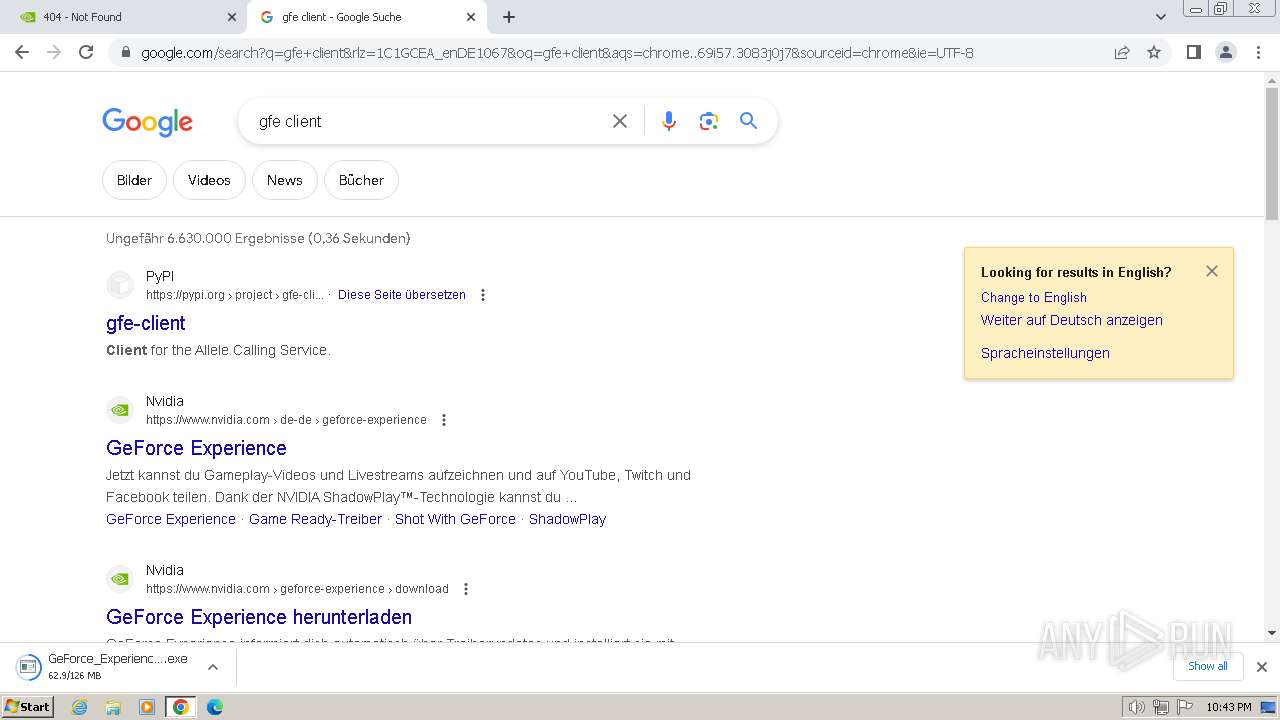This screenshot has height=720, width=1280.
Task: Dismiss the English results prompt
Action: [x=1212, y=271]
